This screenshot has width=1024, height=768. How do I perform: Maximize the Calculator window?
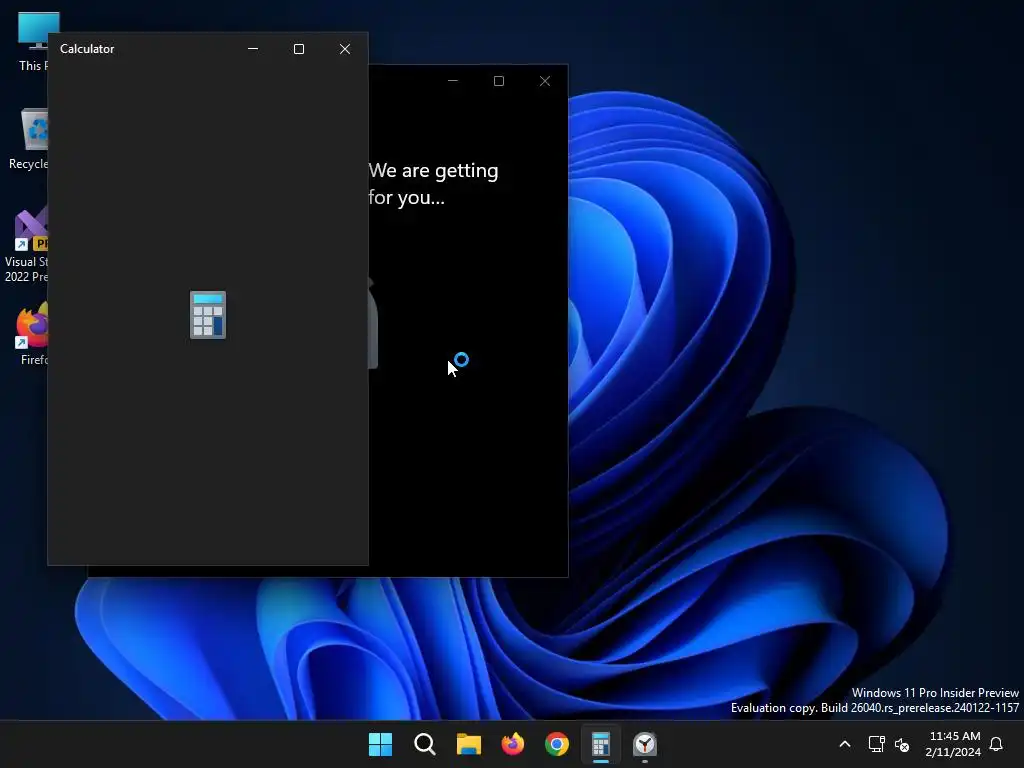(x=298, y=49)
